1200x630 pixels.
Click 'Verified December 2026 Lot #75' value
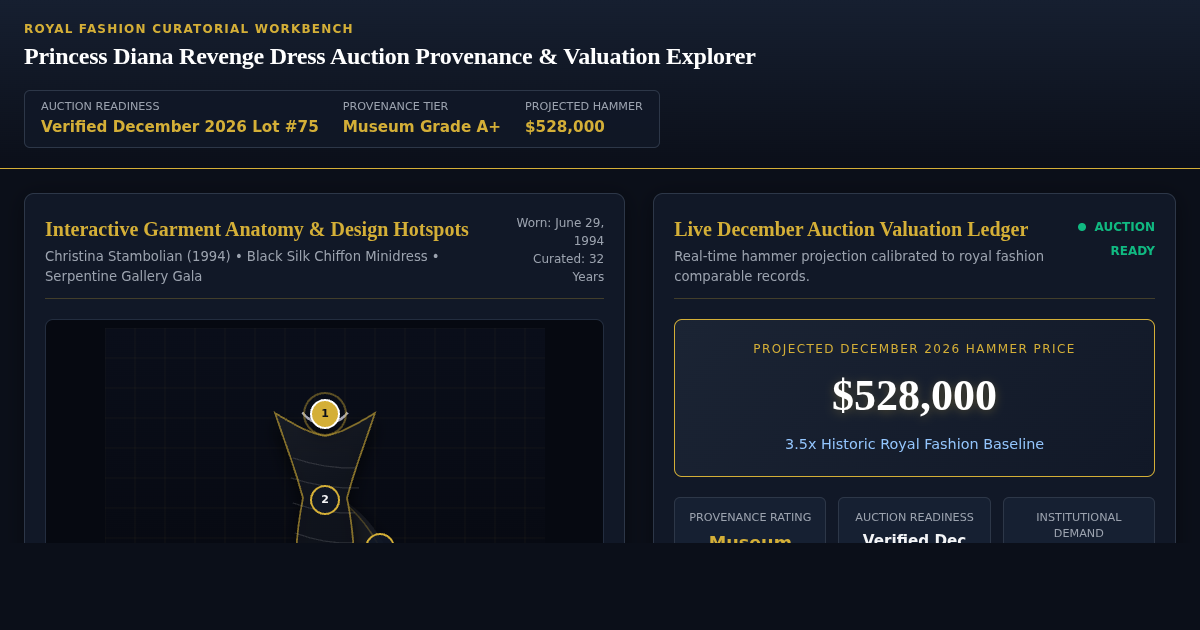(x=180, y=127)
